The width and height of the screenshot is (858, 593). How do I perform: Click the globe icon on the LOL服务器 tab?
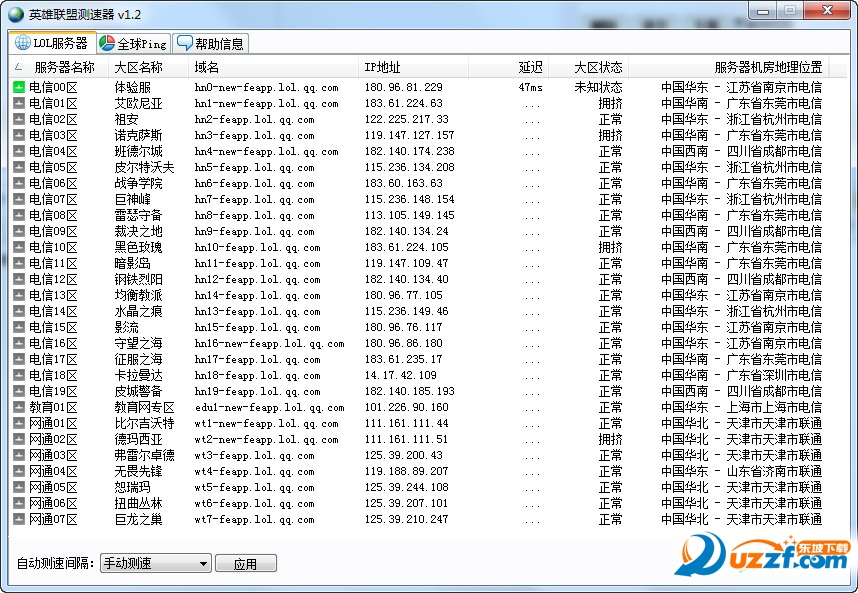point(22,42)
